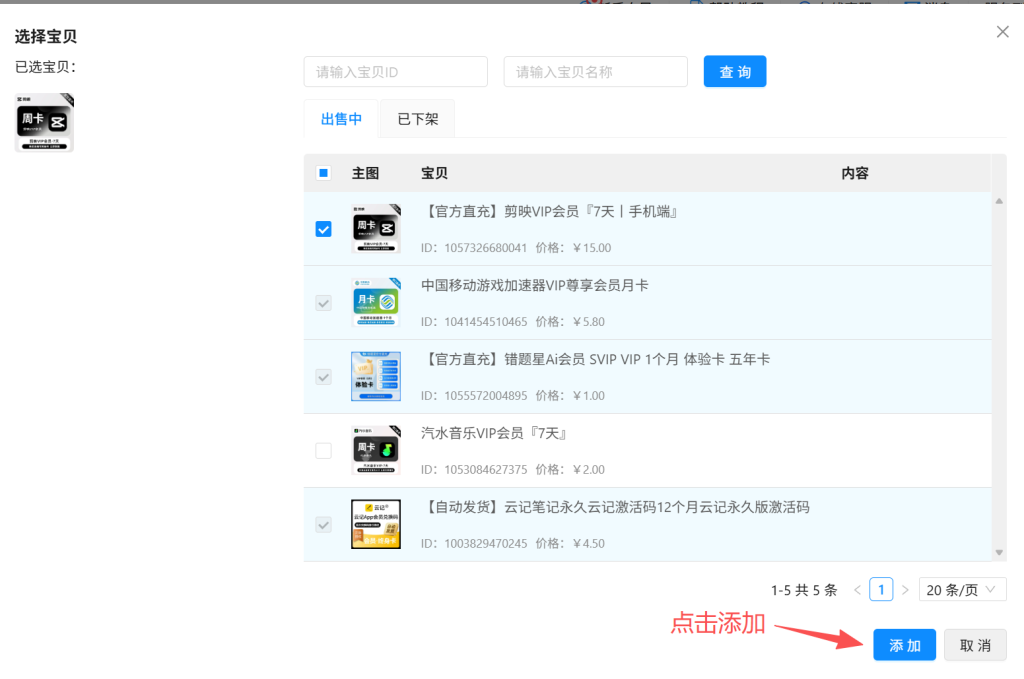Switch to the 出售中 tab
1024x679 pixels.
click(x=341, y=119)
